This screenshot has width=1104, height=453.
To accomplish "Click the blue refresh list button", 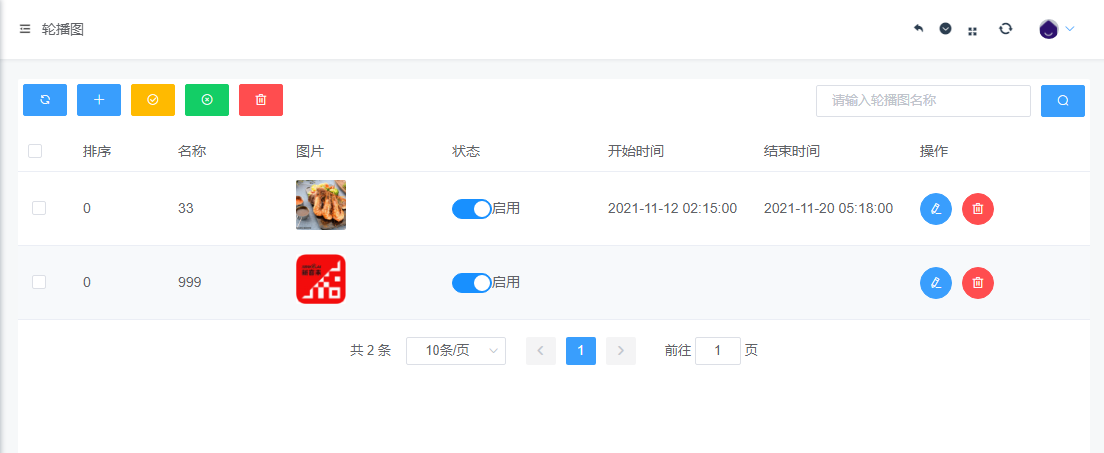I will (x=45, y=100).
